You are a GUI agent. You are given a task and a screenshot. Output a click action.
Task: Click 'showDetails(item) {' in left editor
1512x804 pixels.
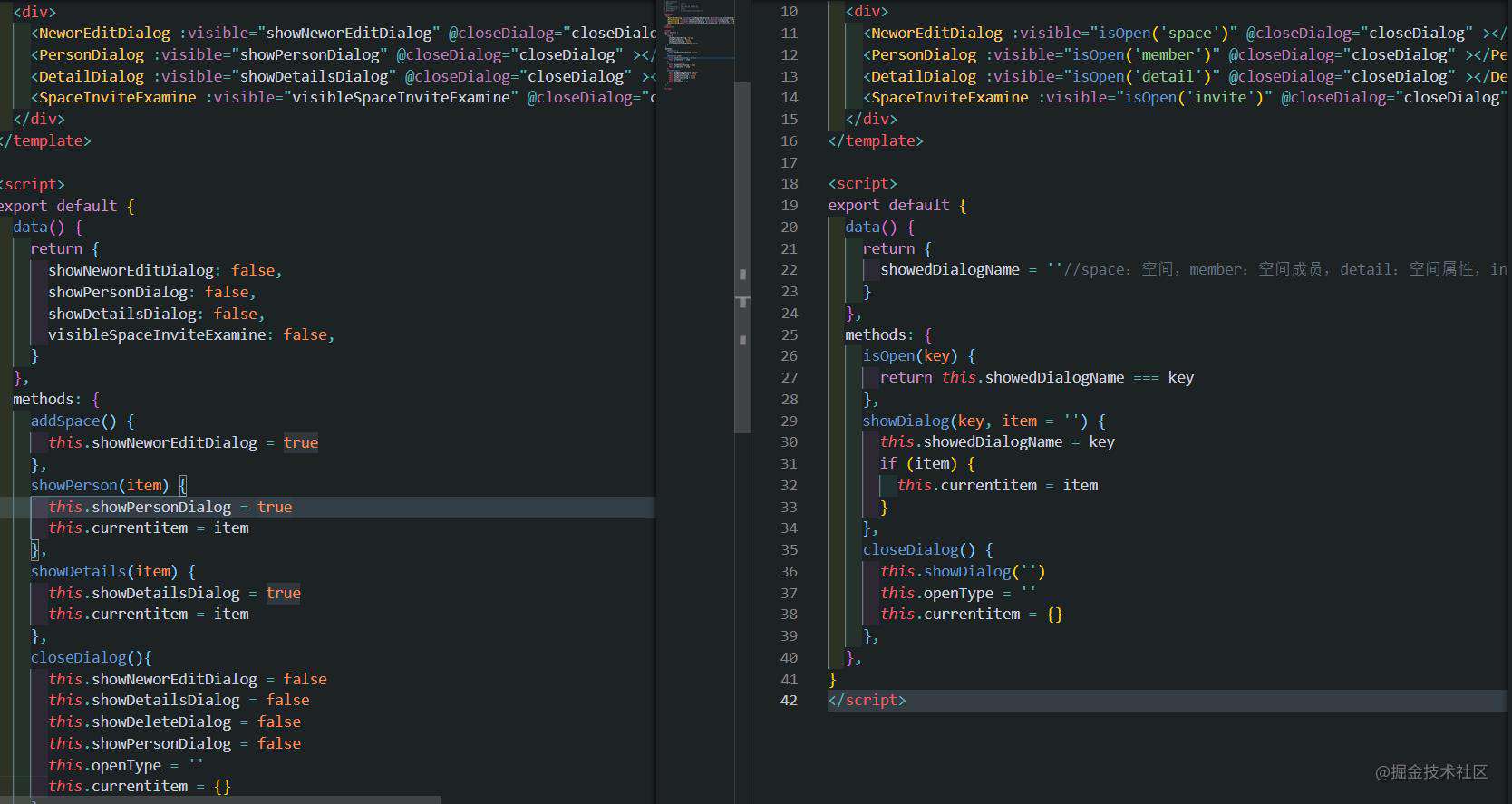click(113, 572)
